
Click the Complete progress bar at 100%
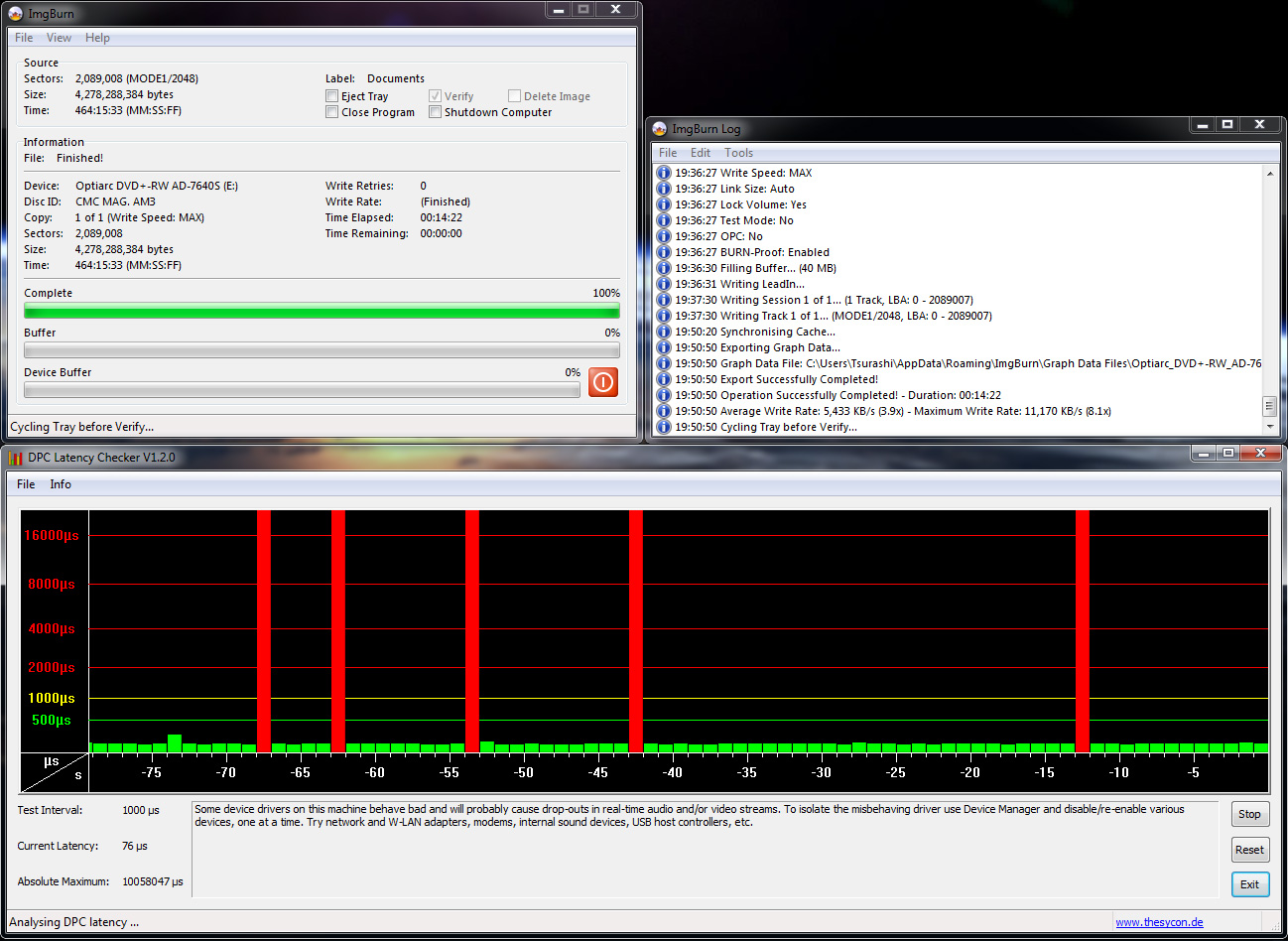click(322, 312)
